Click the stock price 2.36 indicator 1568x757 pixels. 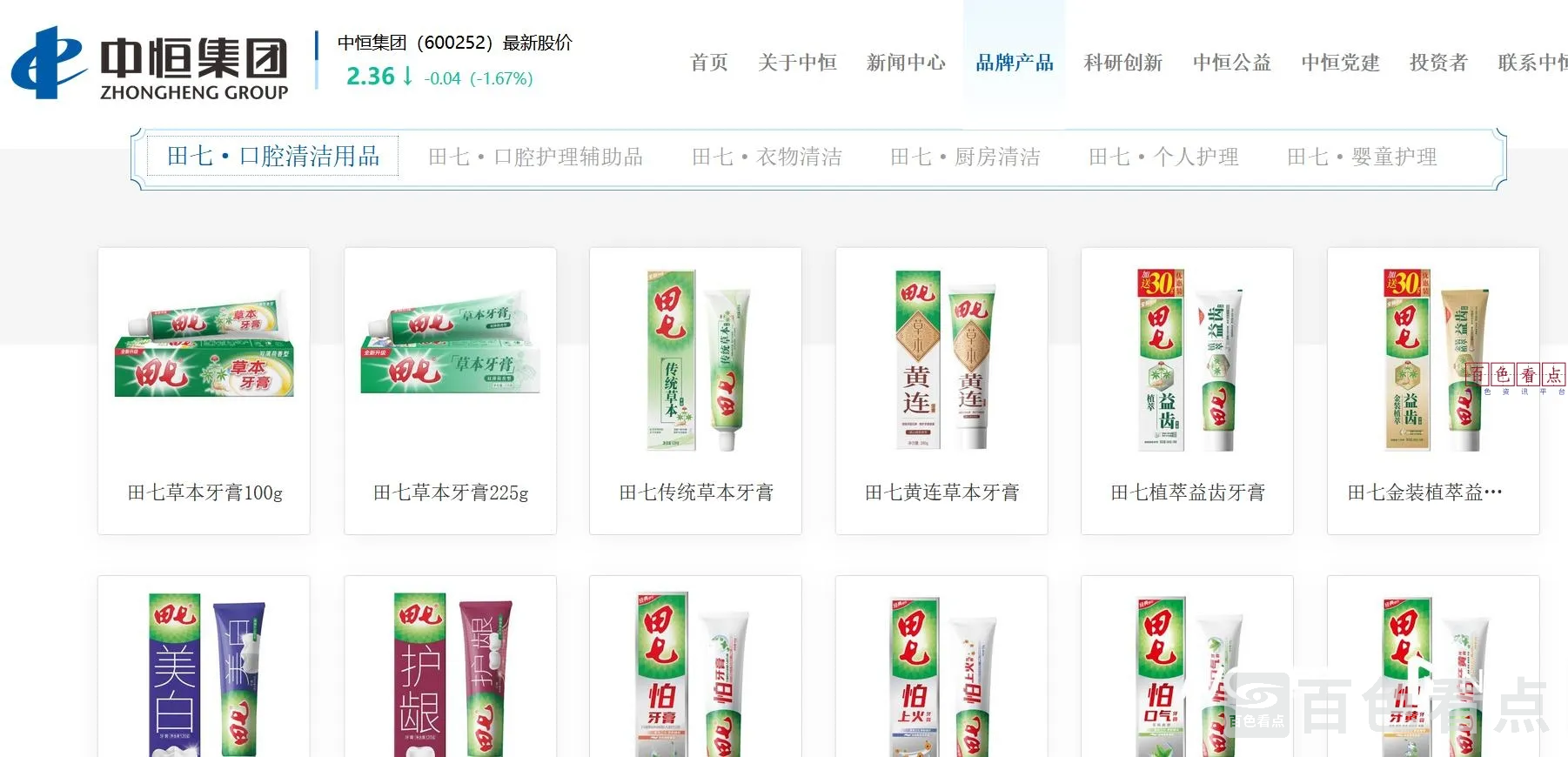tap(371, 77)
